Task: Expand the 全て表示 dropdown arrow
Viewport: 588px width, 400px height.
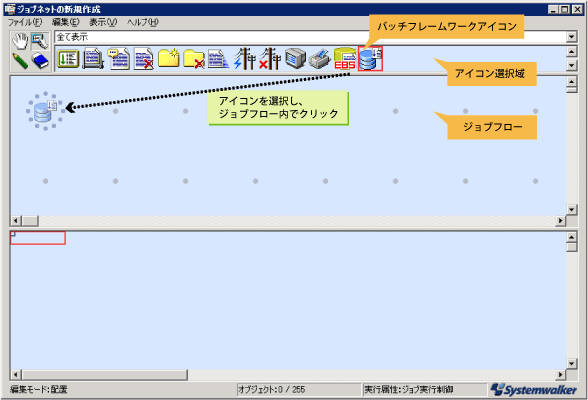Action: pos(572,37)
